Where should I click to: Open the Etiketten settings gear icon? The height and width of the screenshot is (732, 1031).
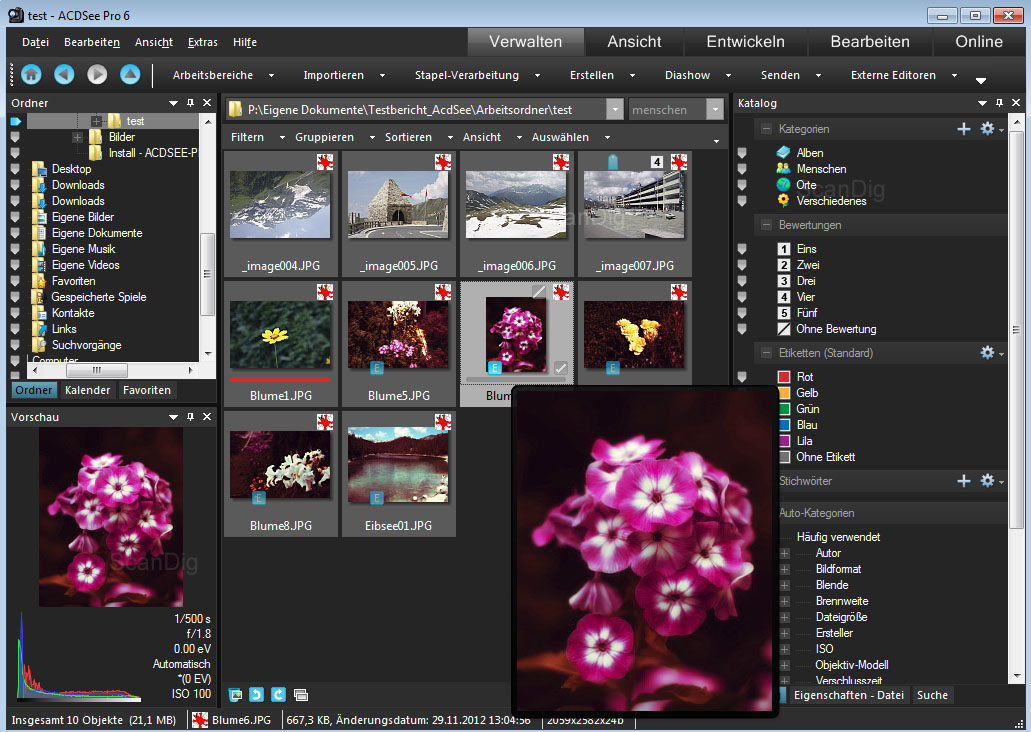coord(988,353)
